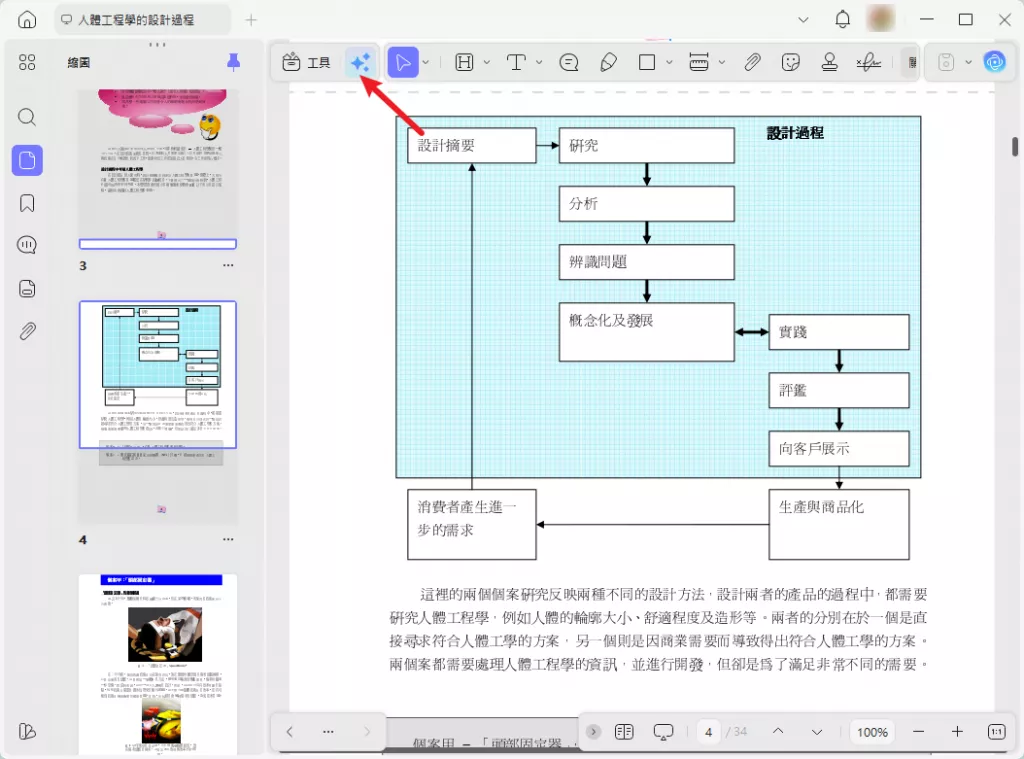Open the 工具 tools menu
Image resolution: width=1024 pixels, height=759 pixels.
coord(306,63)
